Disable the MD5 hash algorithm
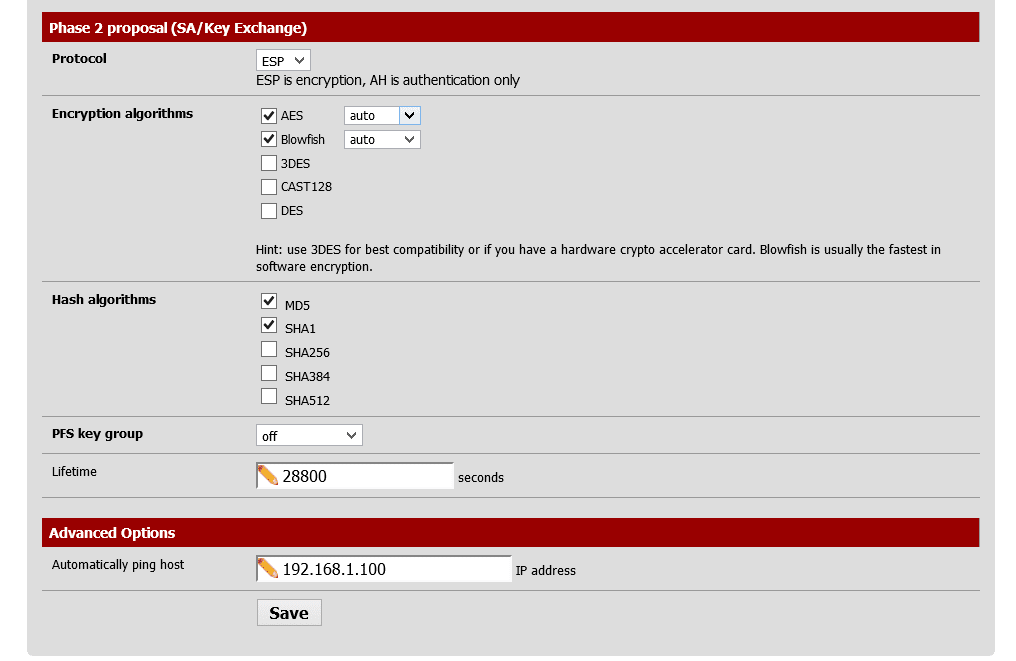Screen dimensions: 1016x661 [268, 301]
